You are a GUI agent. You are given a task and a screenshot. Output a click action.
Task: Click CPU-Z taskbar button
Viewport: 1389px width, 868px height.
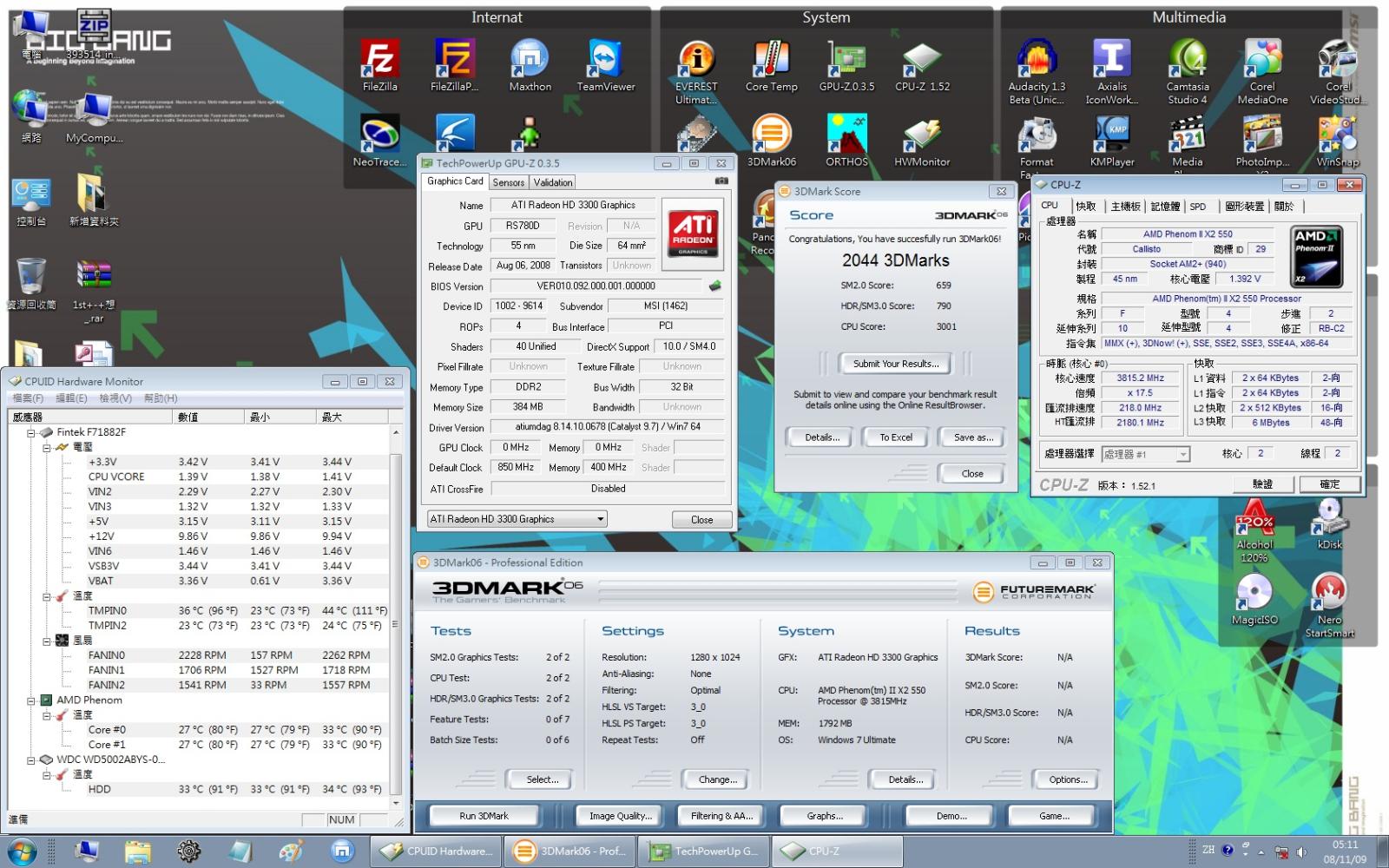(836, 852)
